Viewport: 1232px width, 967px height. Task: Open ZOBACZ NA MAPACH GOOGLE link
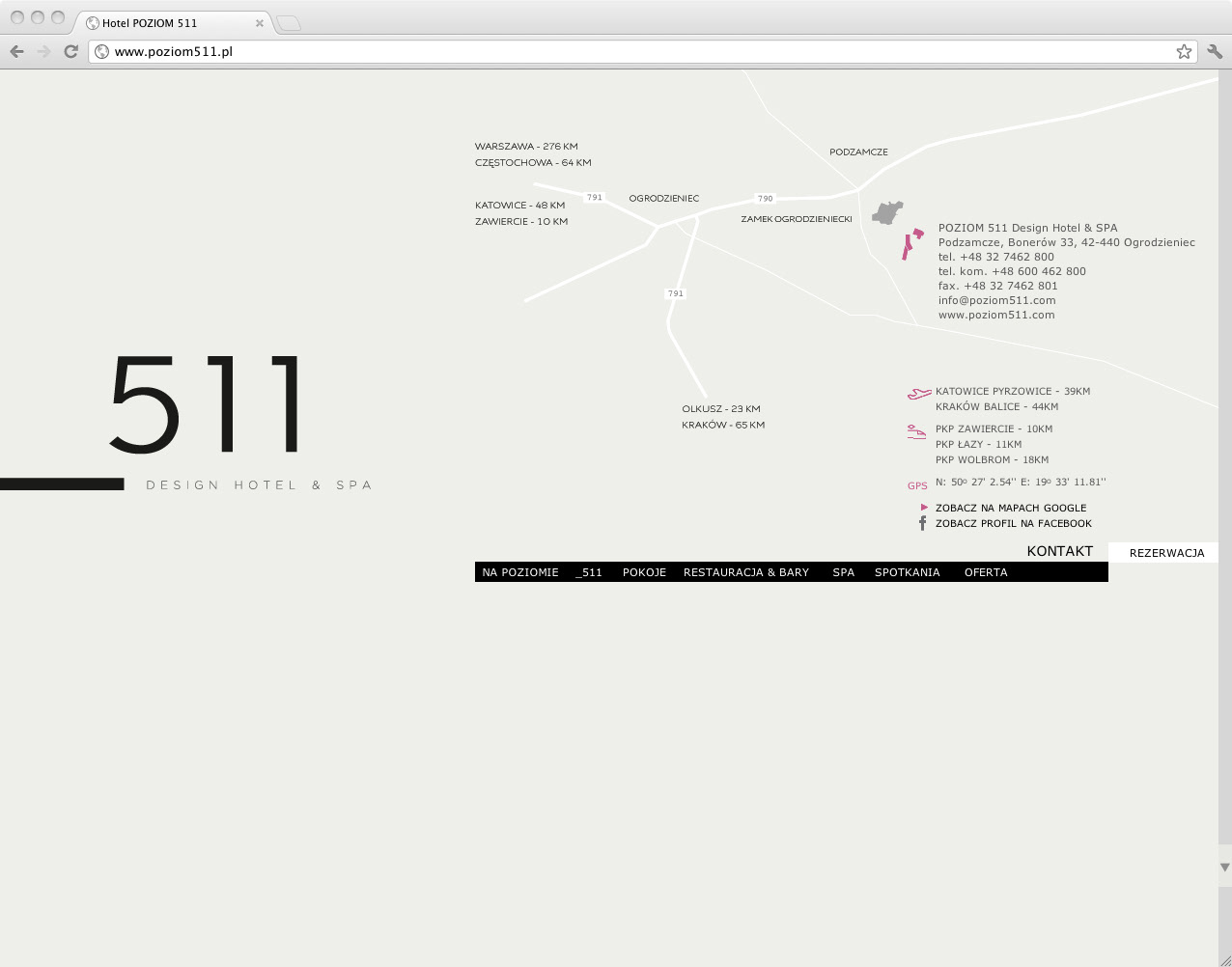pyautogui.click(x=1010, y=508)
